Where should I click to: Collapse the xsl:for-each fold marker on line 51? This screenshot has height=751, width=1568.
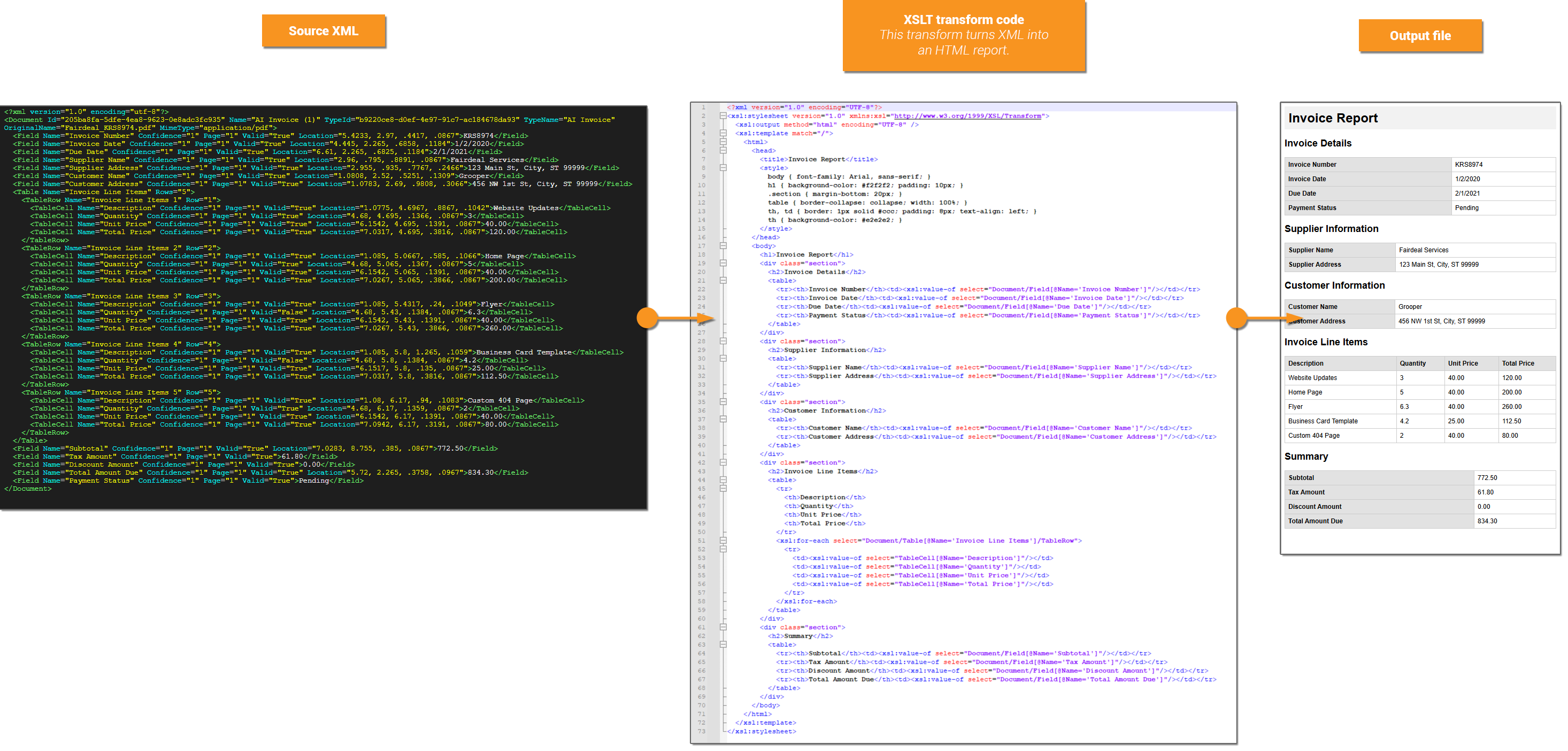723,540
